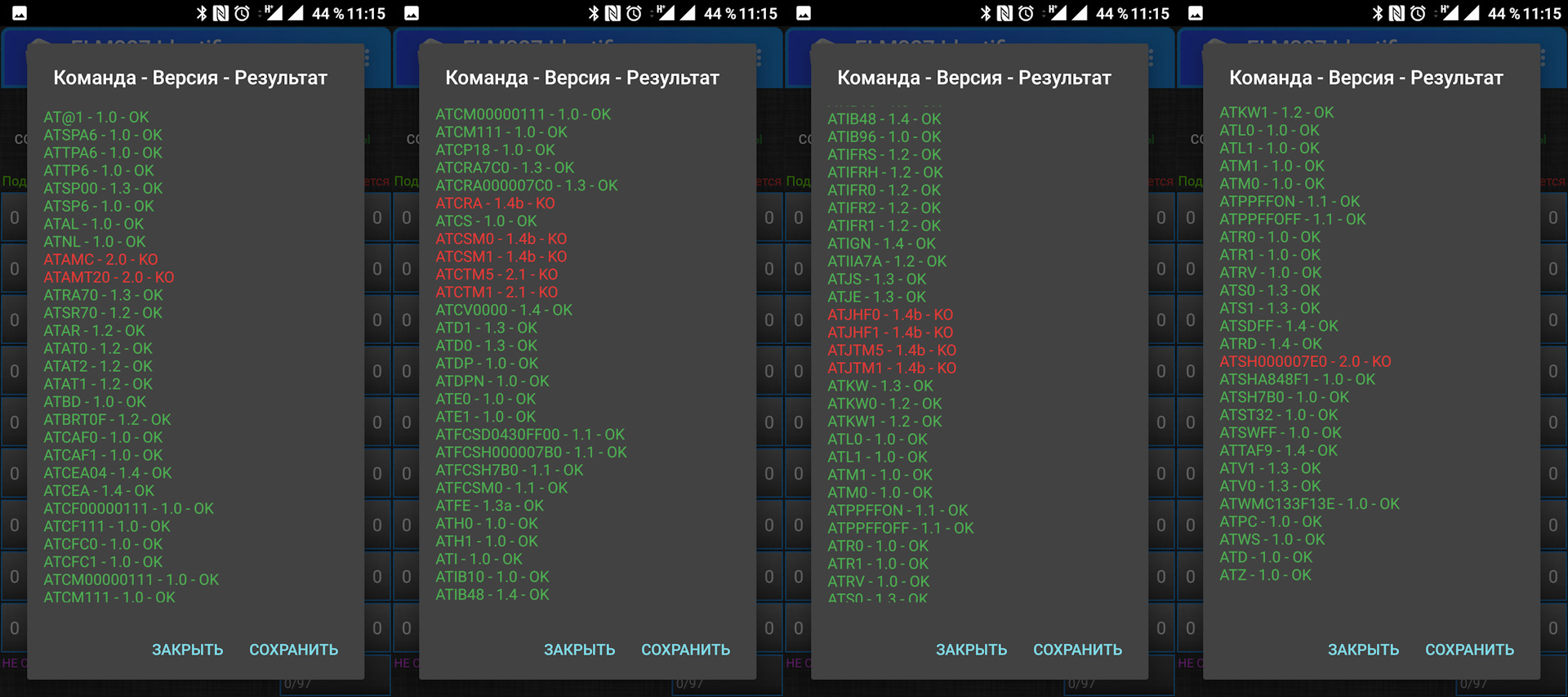Select the failed row 'ATJHF0 - 1.4b - KO'
The width and height of the screenshot is (1568, 697).
890,315
